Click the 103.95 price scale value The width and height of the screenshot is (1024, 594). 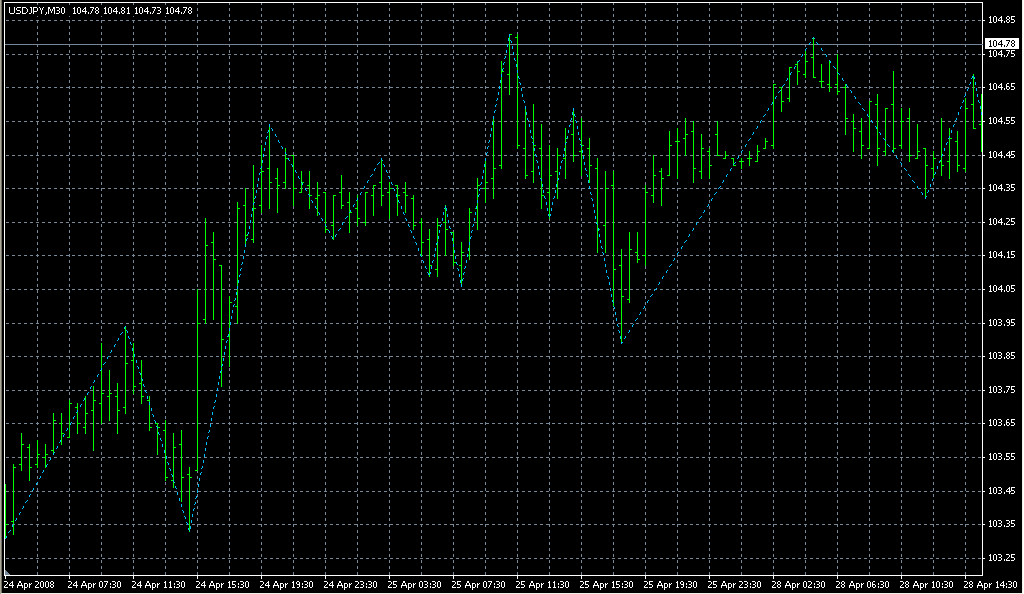pos(1002,323)
